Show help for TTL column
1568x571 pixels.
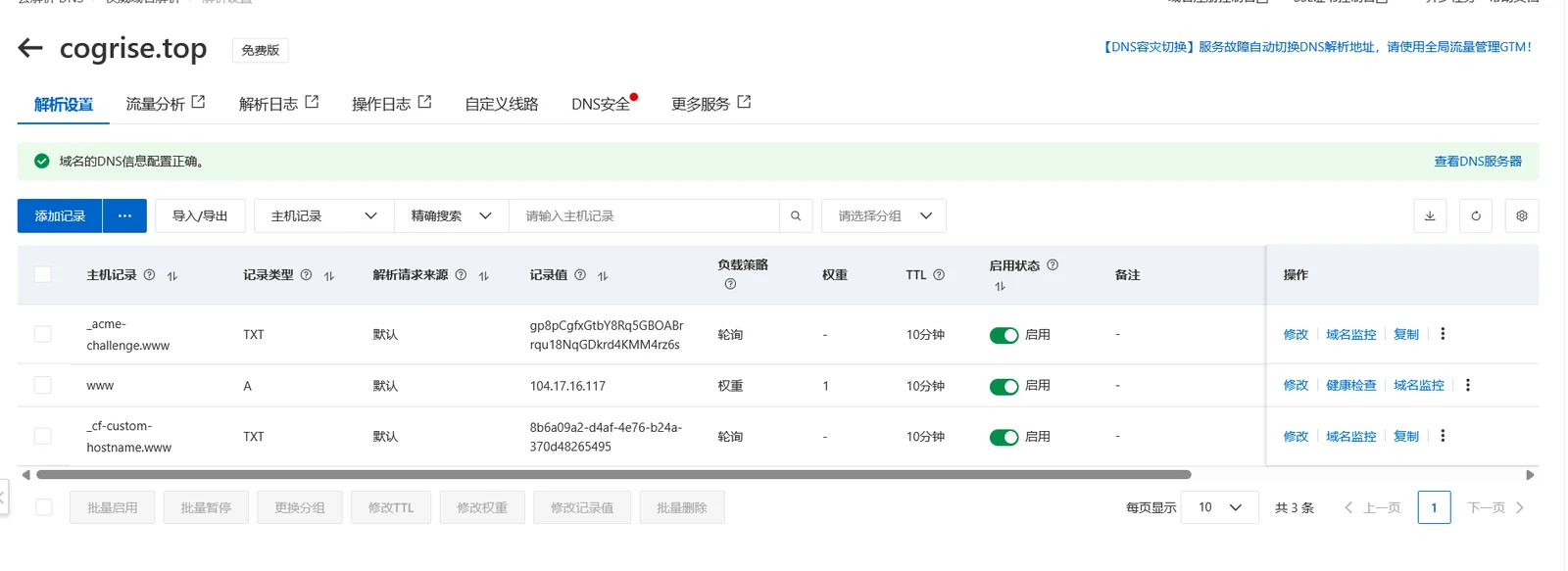click(939, 275)
